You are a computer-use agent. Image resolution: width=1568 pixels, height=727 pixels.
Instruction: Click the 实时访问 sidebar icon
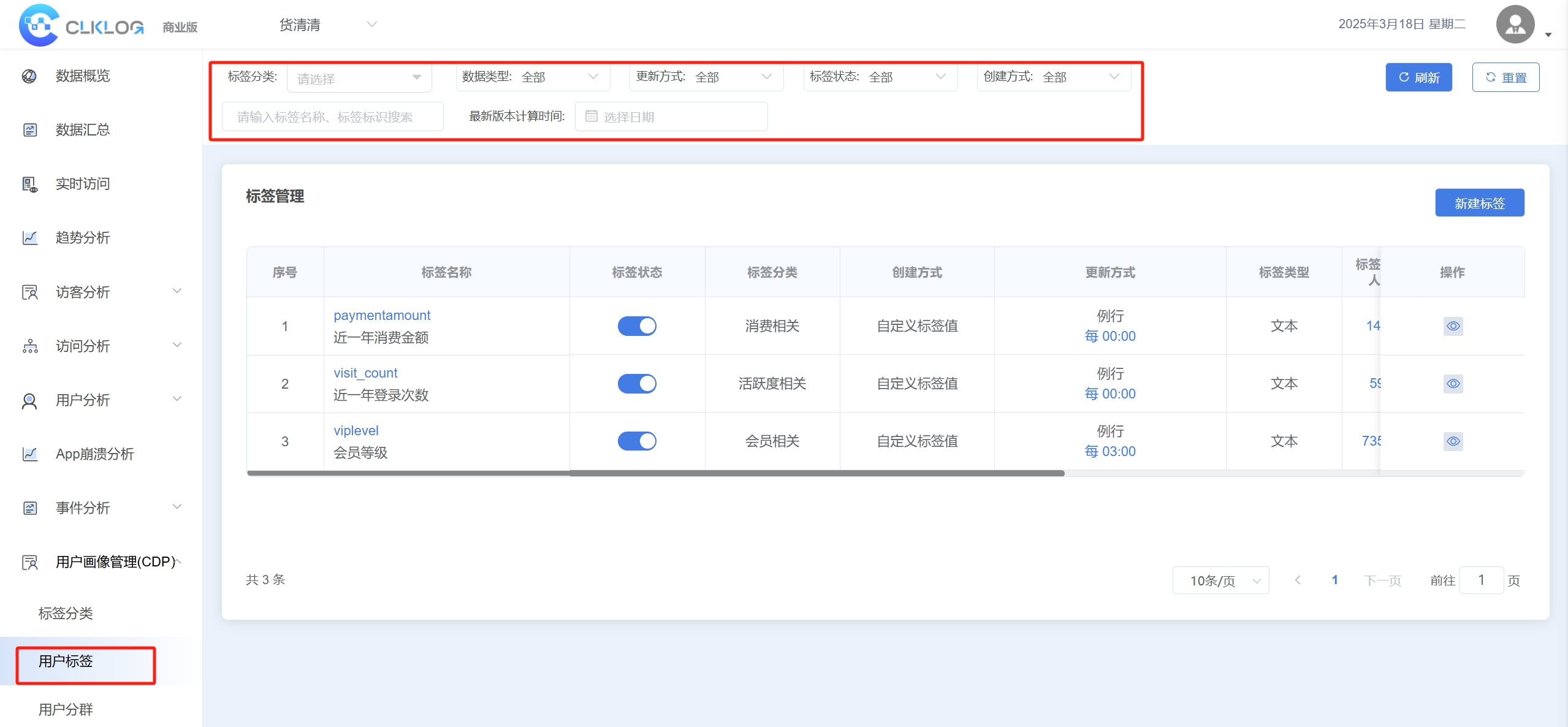tap(29, 184)
